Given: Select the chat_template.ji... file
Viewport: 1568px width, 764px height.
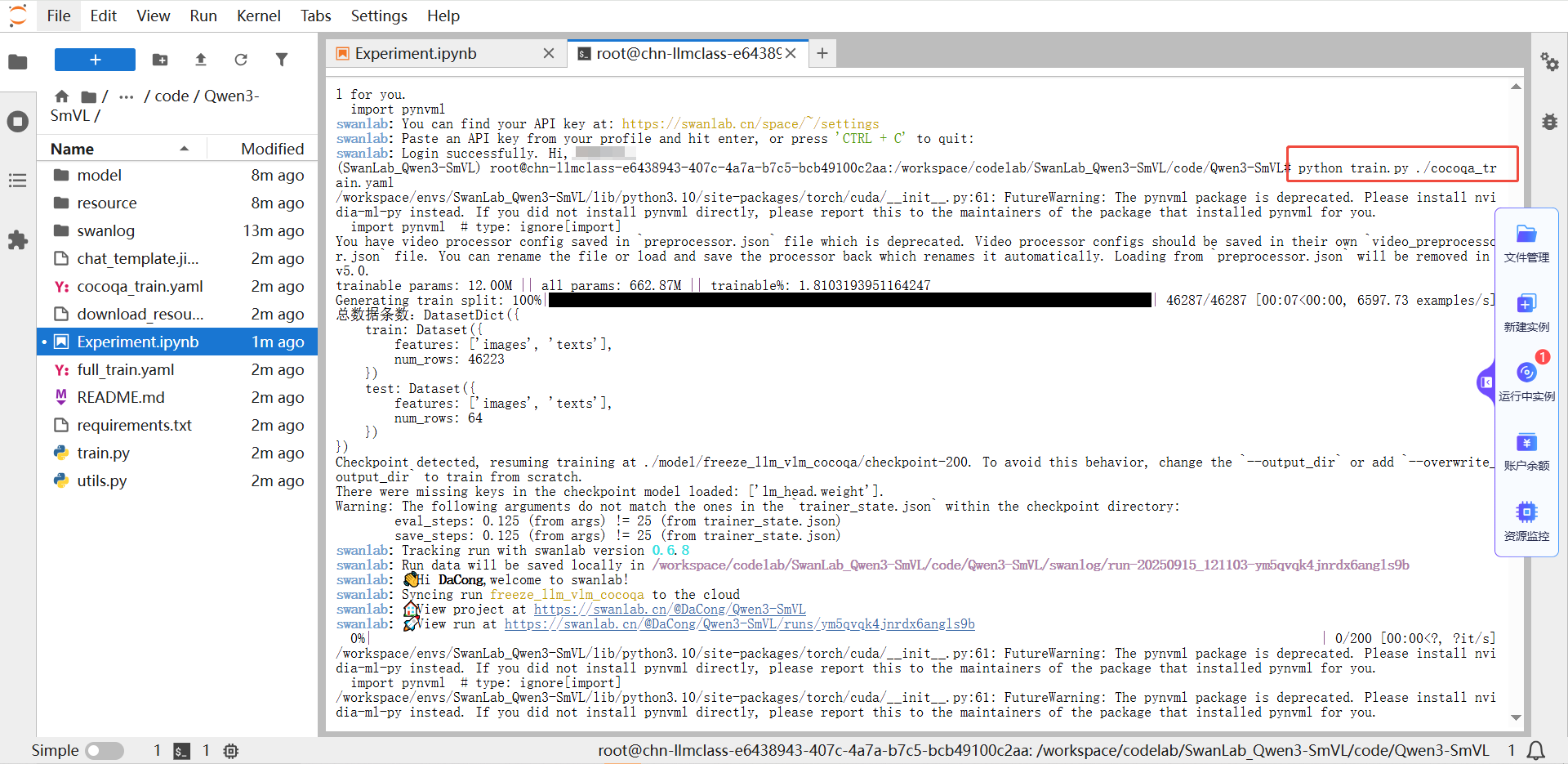Looking at the screenshot, I should 177,259.
